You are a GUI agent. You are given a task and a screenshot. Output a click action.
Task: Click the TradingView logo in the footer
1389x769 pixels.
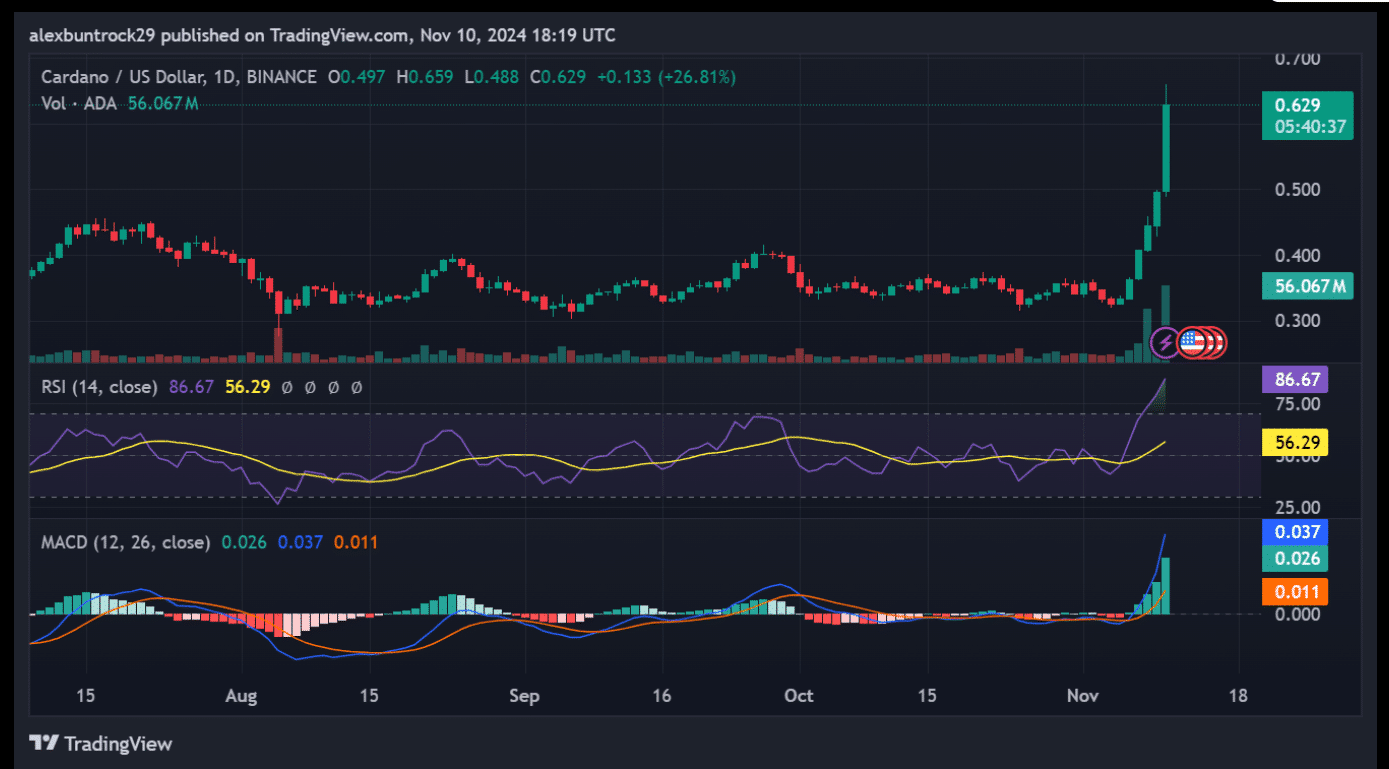coord(101,744)
